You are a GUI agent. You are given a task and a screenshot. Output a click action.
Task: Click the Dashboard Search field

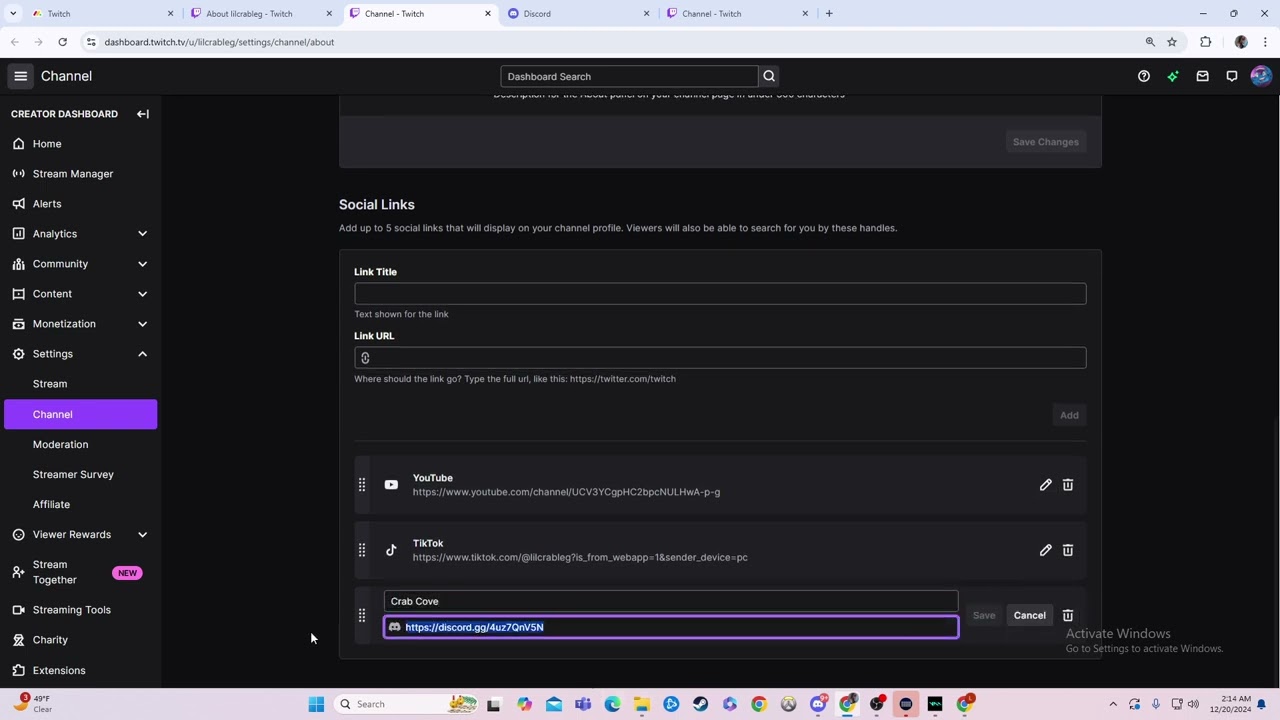(629, 76)
